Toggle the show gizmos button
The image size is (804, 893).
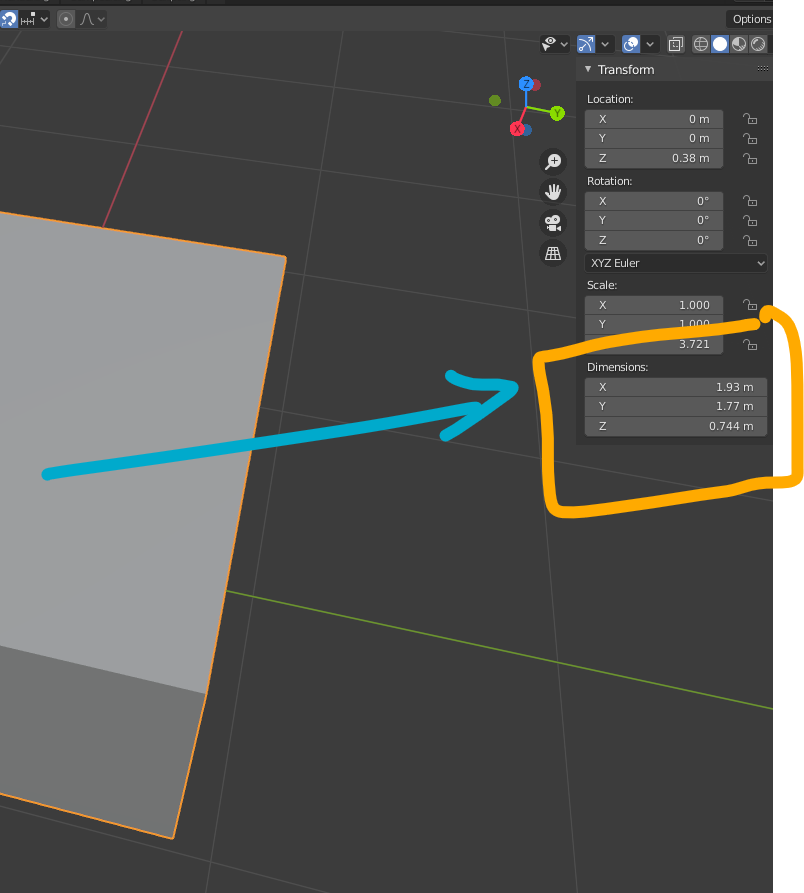586,44
